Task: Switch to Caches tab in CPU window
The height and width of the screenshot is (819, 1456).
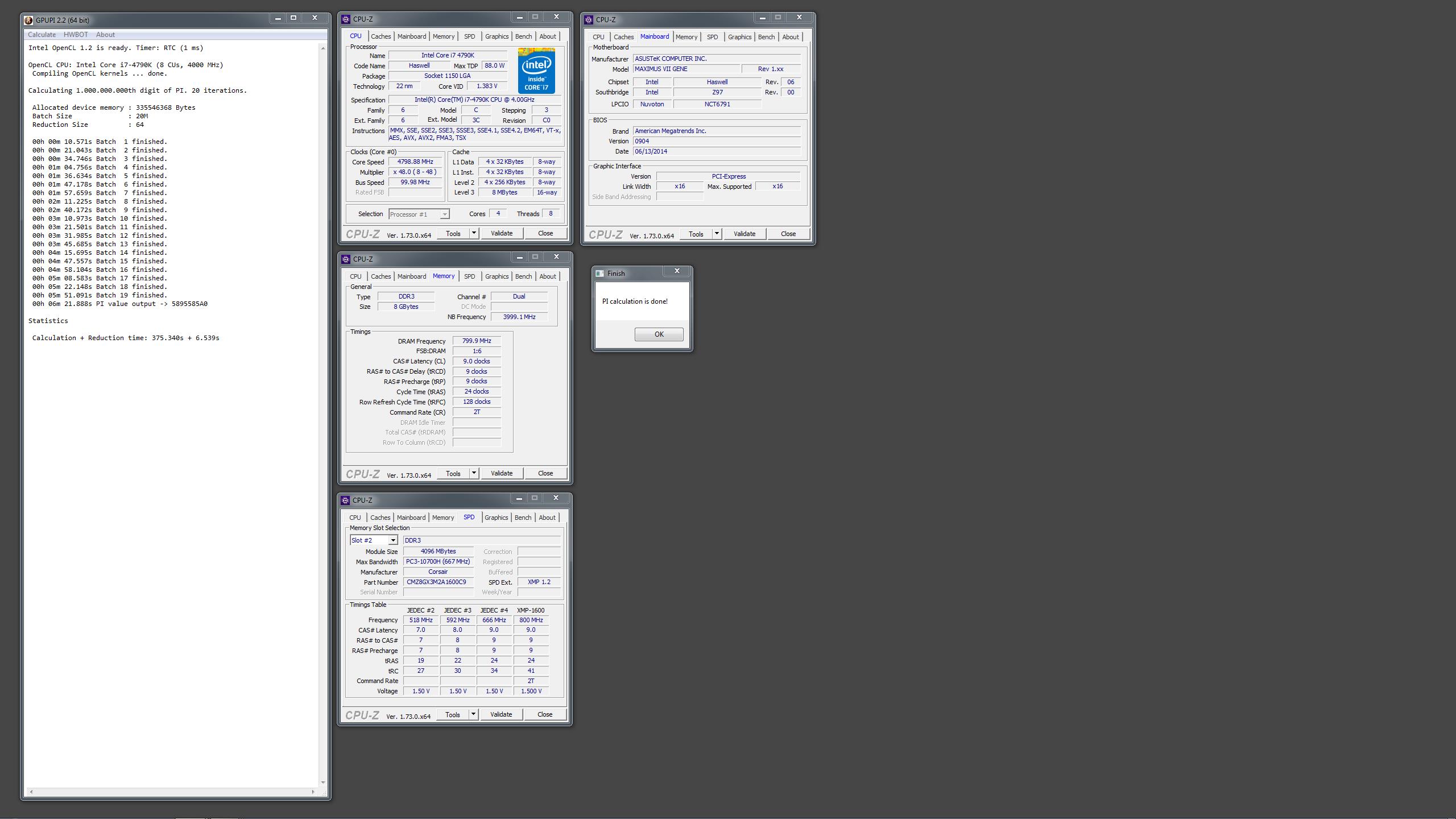Action: click(x=380, y=36)
